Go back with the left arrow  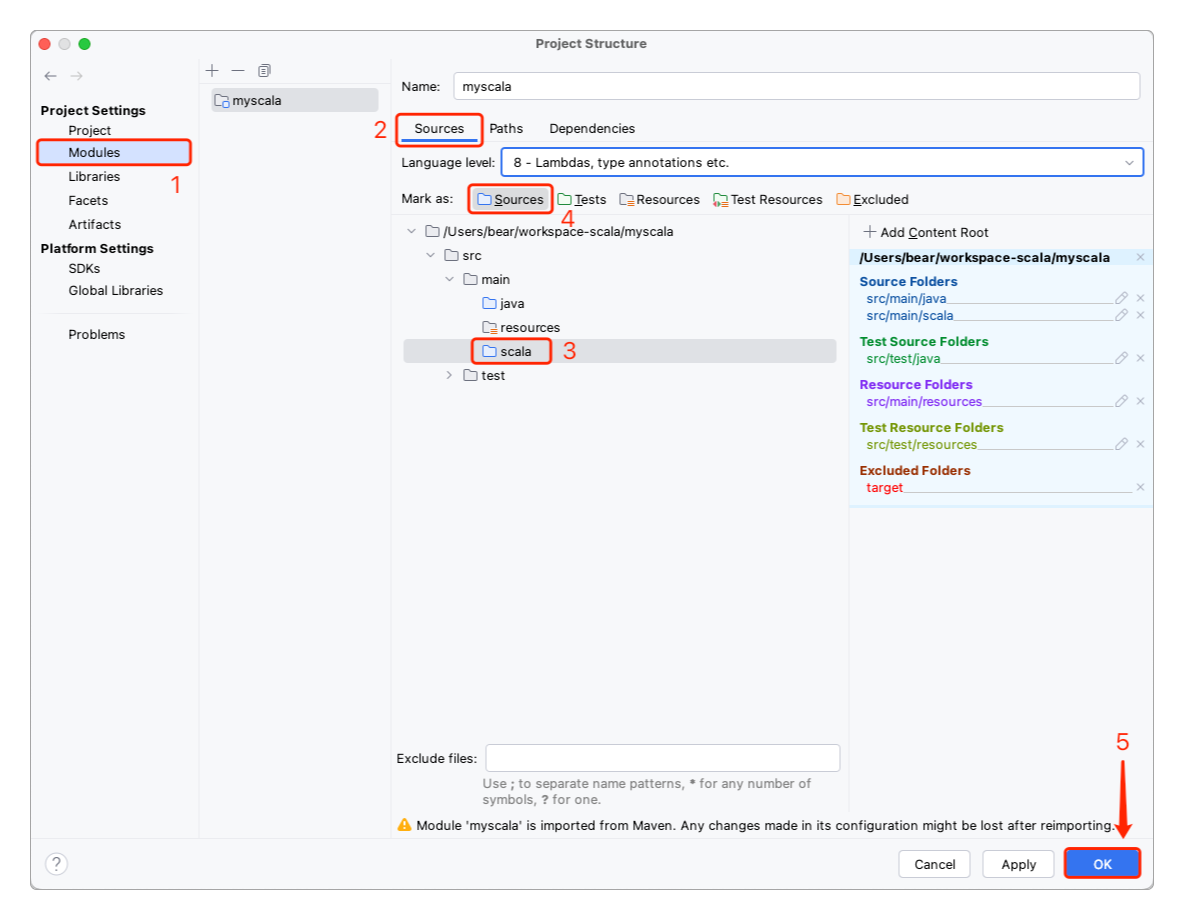coord(51,76)
